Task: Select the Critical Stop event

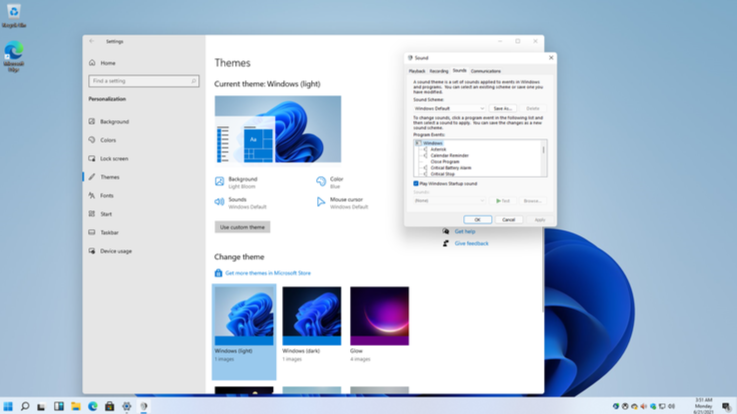Action: (x=442, y=174)
